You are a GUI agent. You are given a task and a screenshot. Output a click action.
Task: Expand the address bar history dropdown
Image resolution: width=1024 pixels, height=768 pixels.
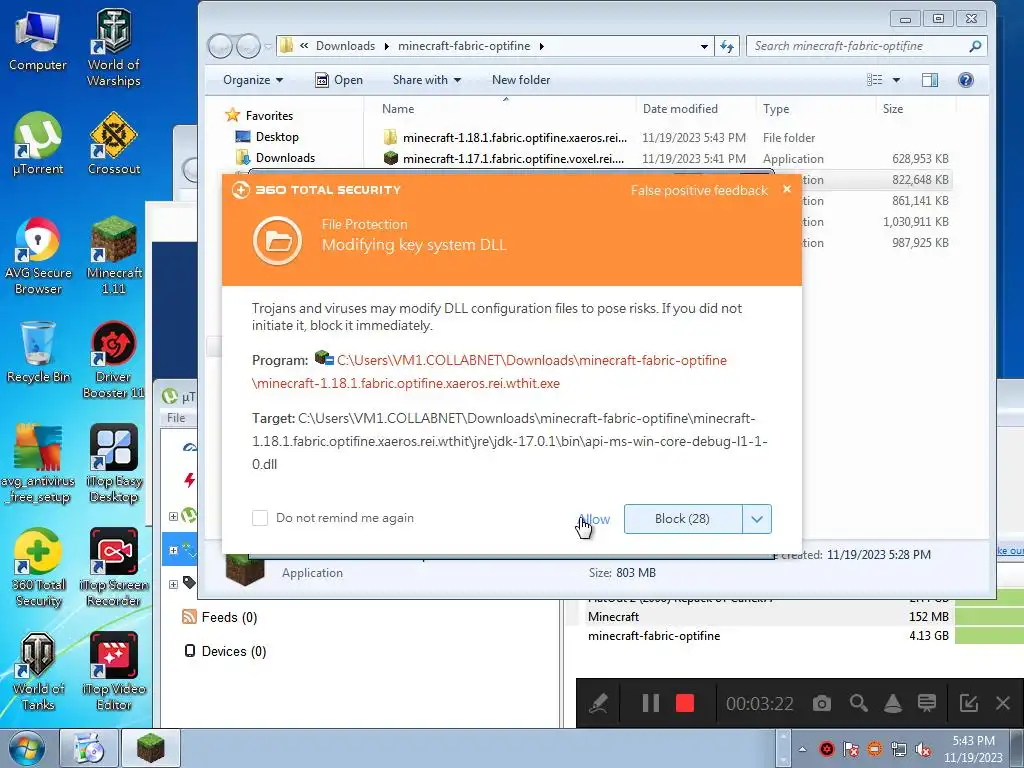coord(704,46)
